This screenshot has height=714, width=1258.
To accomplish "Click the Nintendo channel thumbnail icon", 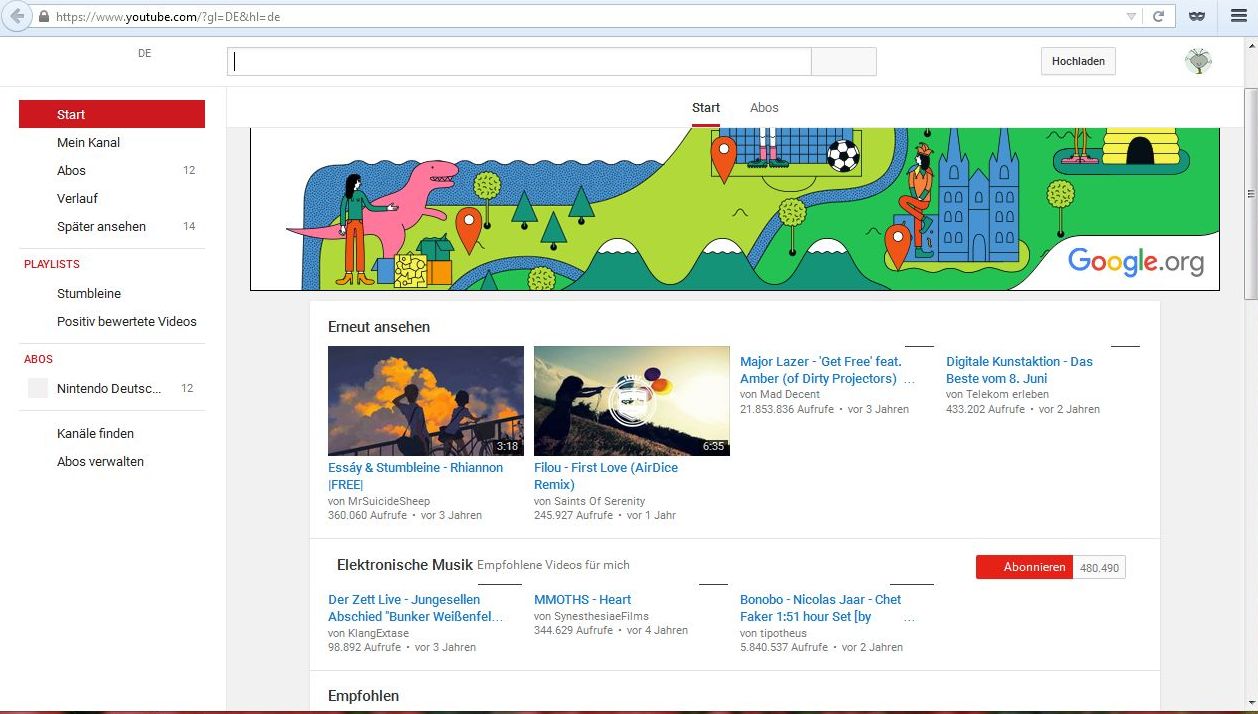I will [x=38, y=388].
